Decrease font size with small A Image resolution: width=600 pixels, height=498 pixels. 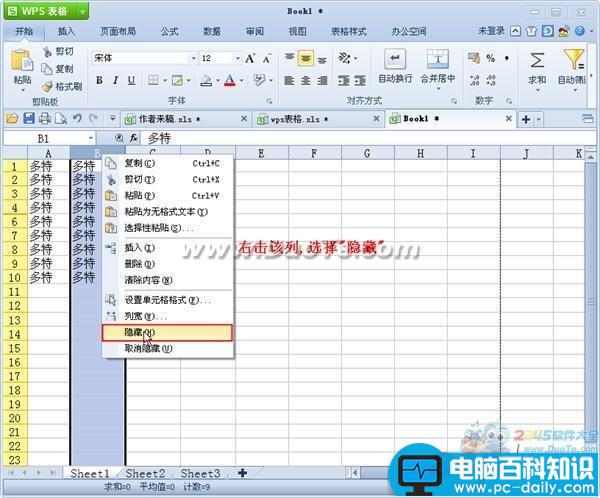coord(267,59)
